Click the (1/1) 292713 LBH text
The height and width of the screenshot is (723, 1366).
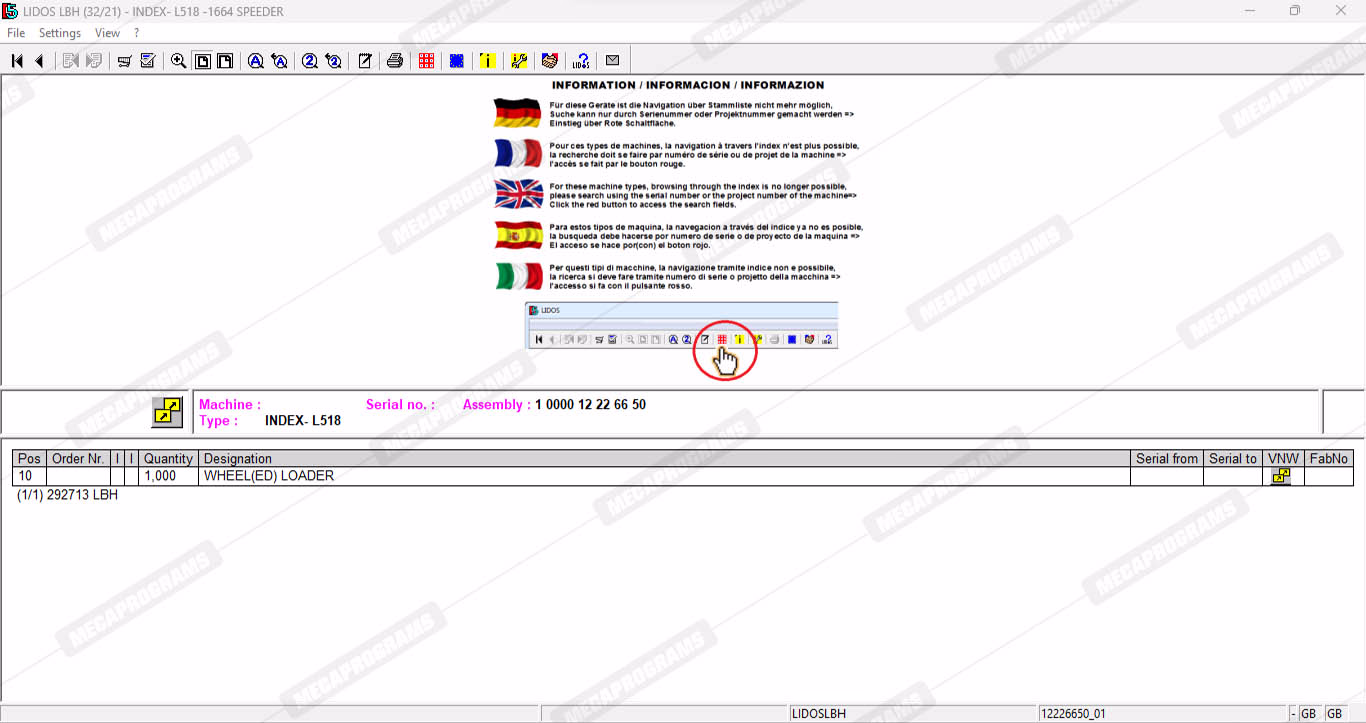pyautogui.click(x=67, y=495)
